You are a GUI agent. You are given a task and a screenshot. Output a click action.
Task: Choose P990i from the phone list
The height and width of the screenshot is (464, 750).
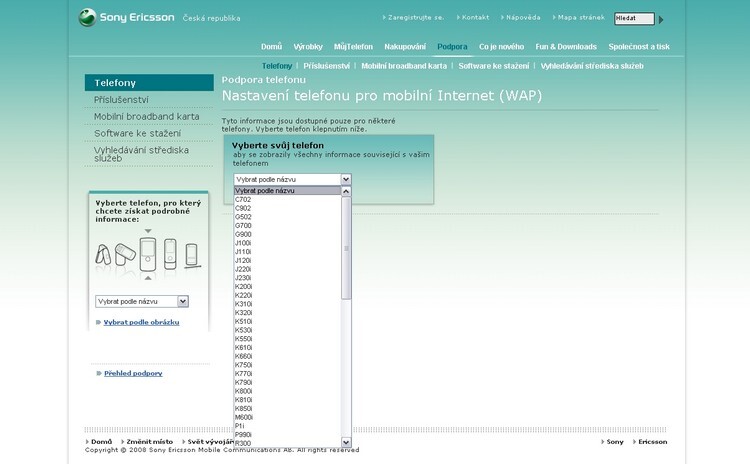287,434
